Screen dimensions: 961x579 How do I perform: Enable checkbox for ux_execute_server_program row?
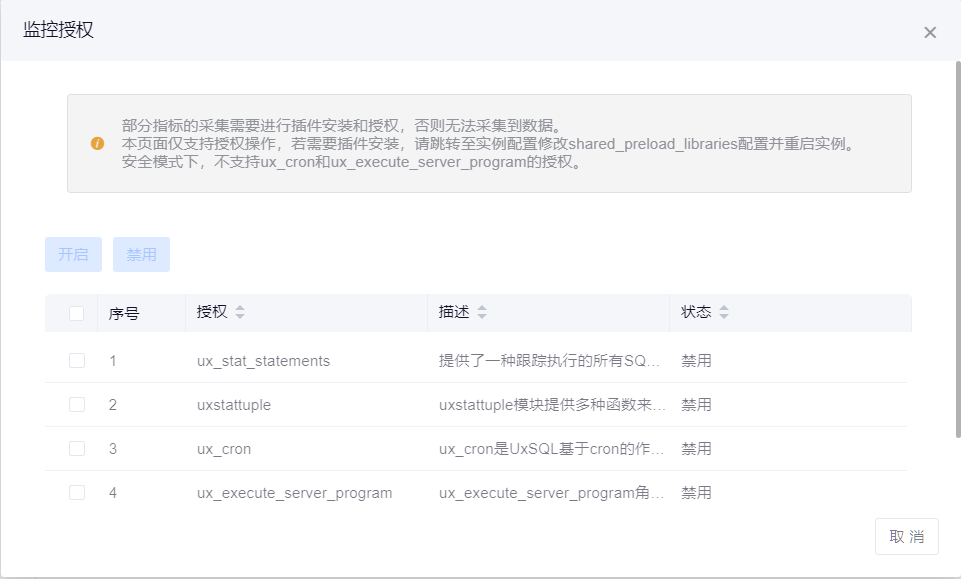(77, 493)
